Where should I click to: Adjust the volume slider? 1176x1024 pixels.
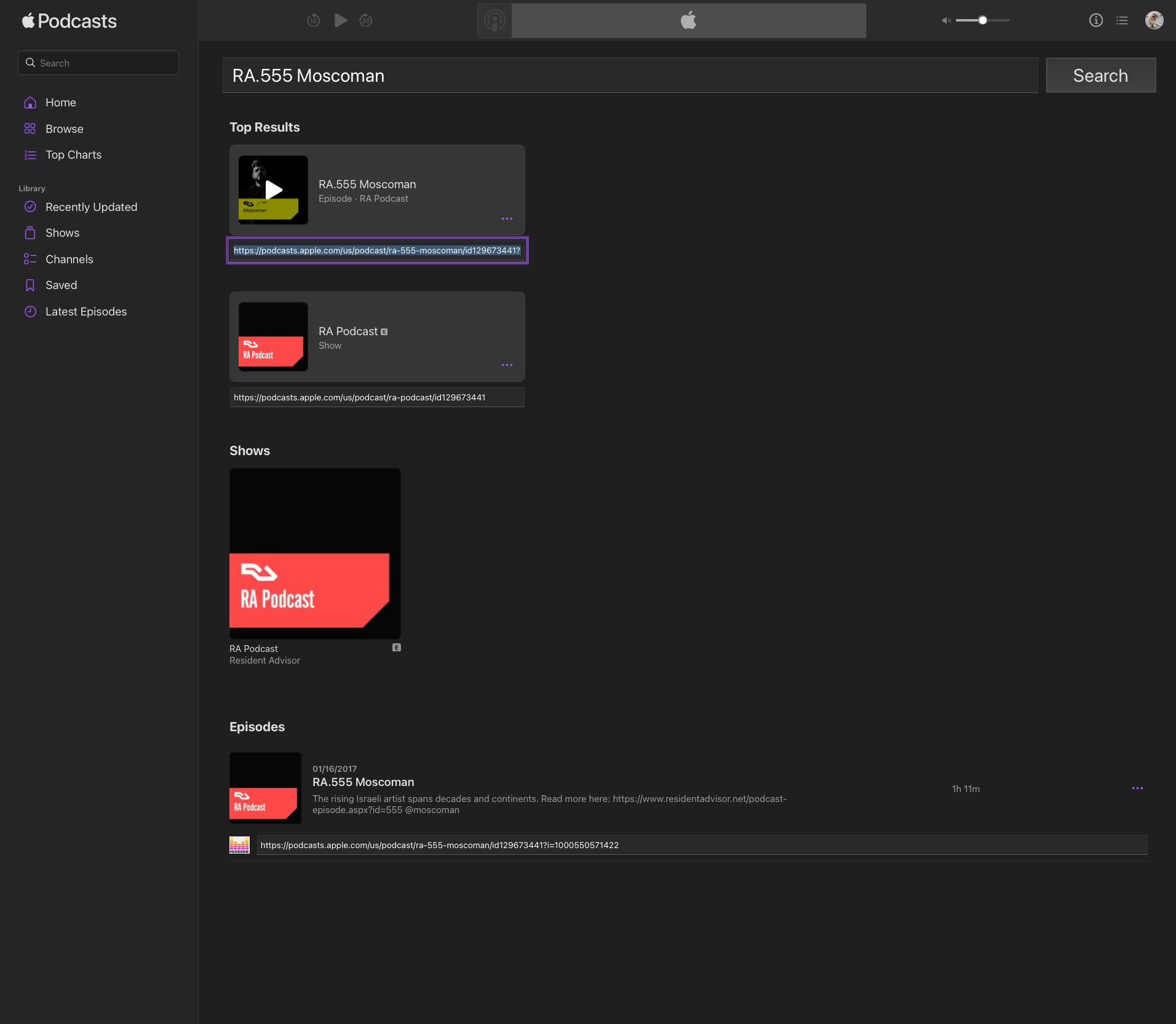(983, 20)
